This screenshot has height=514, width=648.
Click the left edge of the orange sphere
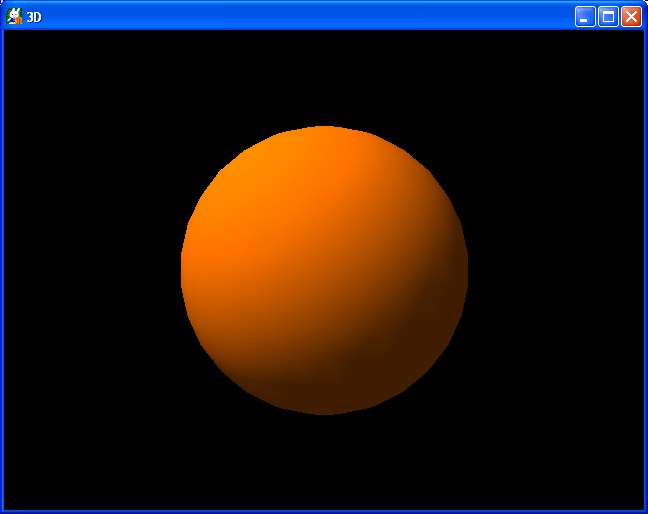tap(185, 268)
